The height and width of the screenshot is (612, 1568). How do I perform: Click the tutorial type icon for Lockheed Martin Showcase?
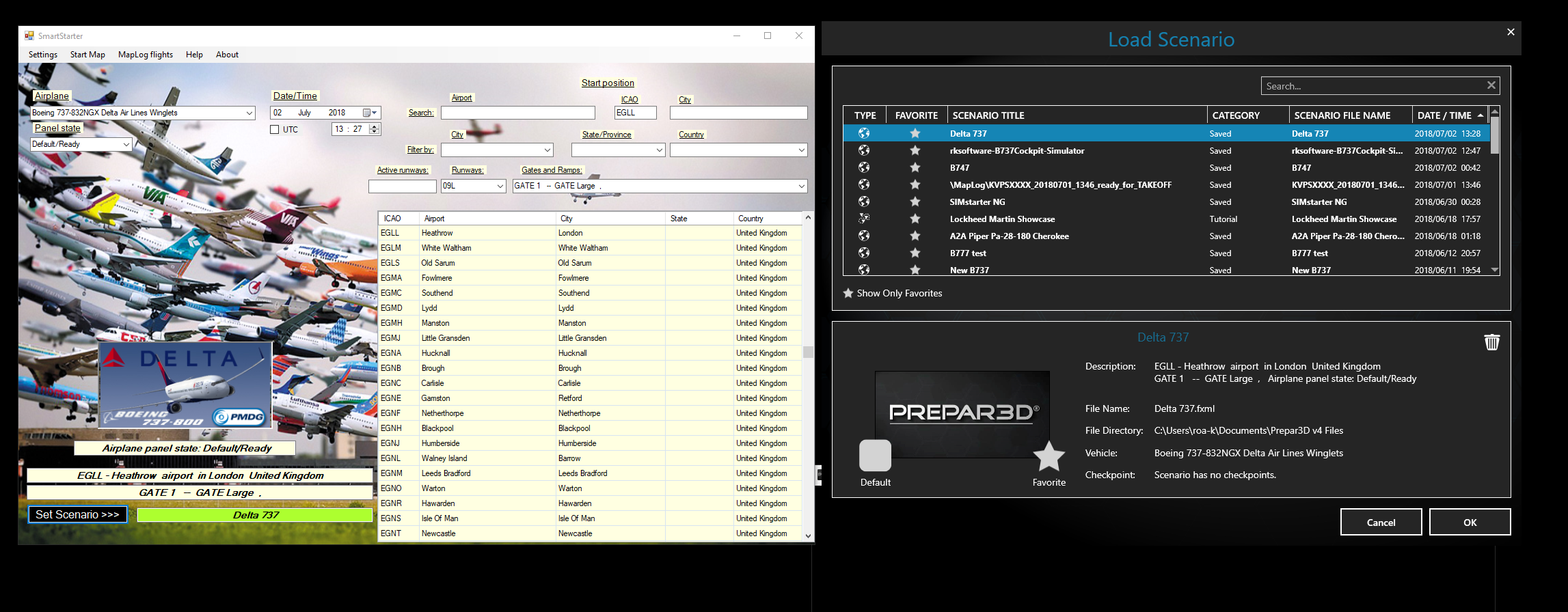click(x=864, y=219)
